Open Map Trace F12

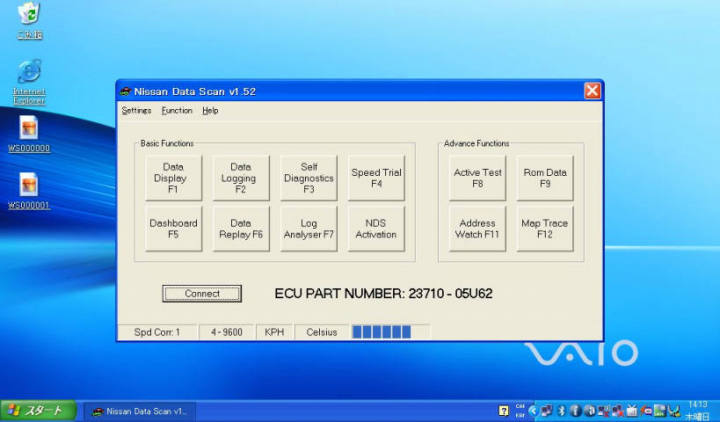coord(545,228)
